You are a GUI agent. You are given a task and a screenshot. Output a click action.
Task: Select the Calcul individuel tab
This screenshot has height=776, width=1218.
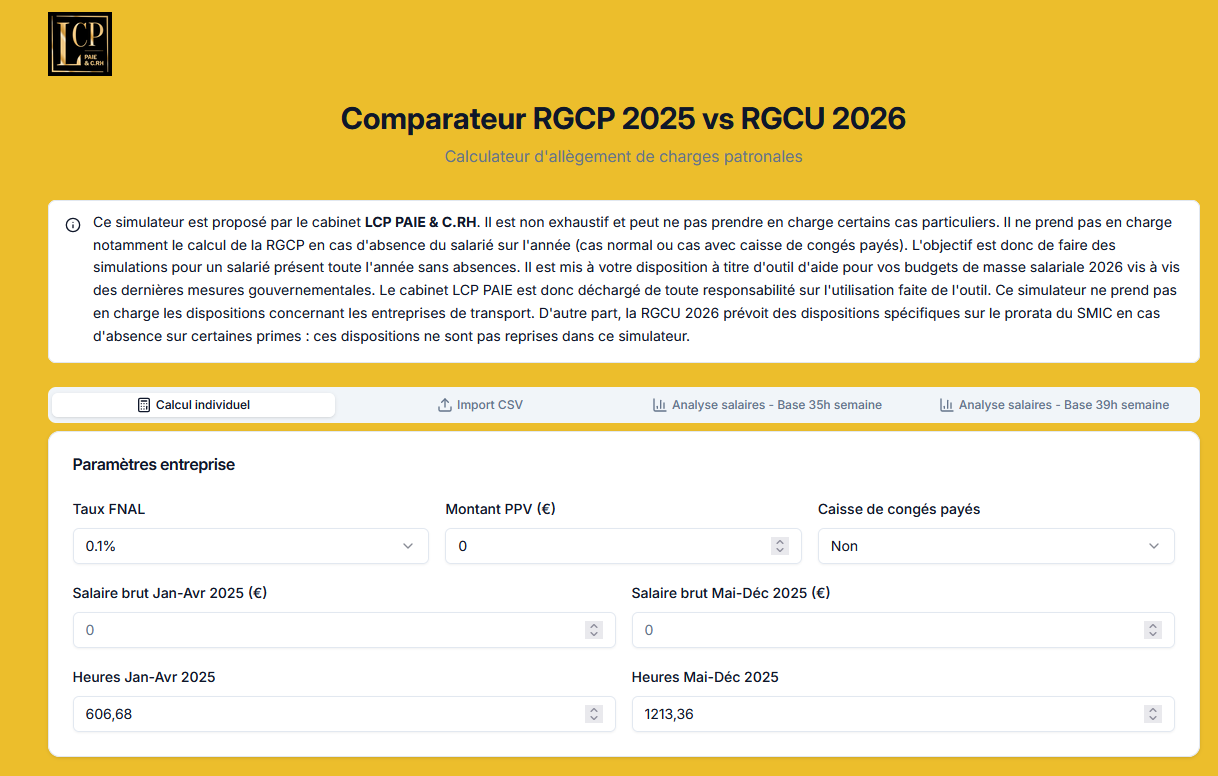(194, 405)
